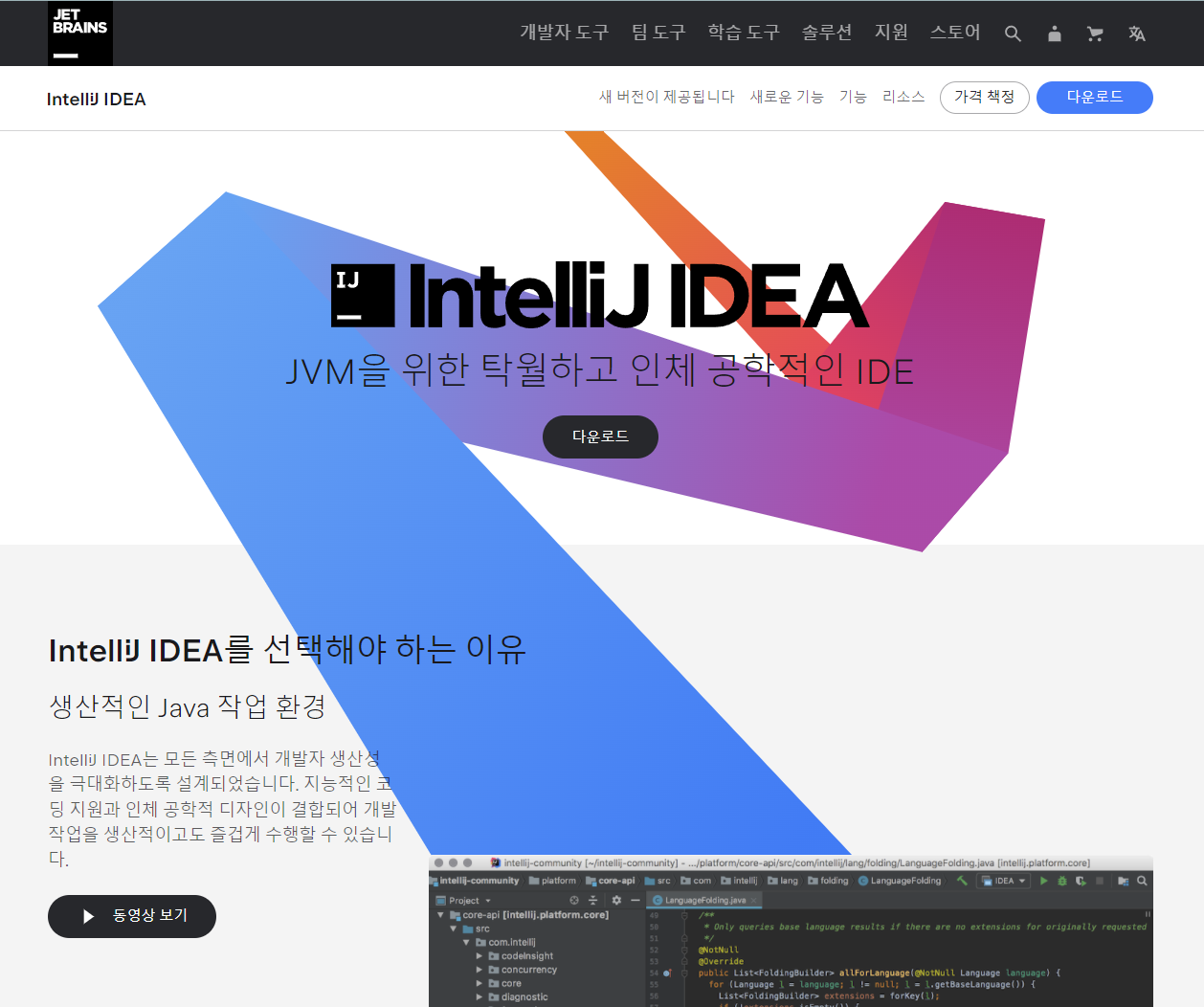
Task: Expand the concurrency folder
Action: coord(479,970)
